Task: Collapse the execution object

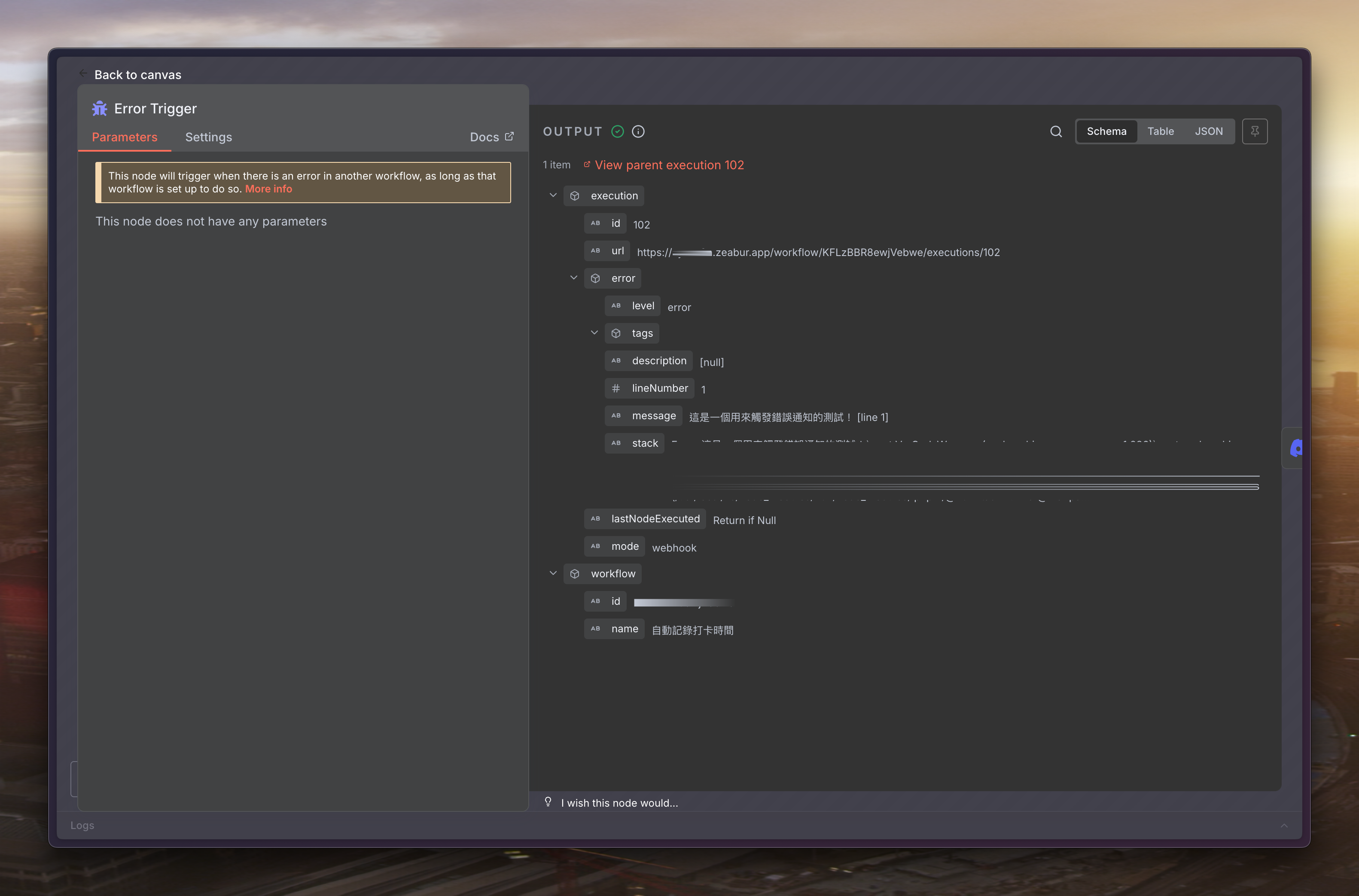Action: [x=553, y=195]
